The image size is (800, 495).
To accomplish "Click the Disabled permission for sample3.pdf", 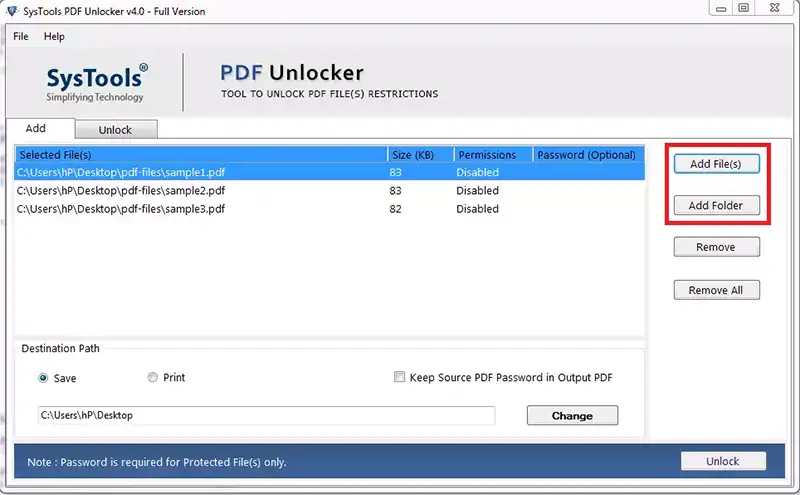I will [x=478, y=209].
